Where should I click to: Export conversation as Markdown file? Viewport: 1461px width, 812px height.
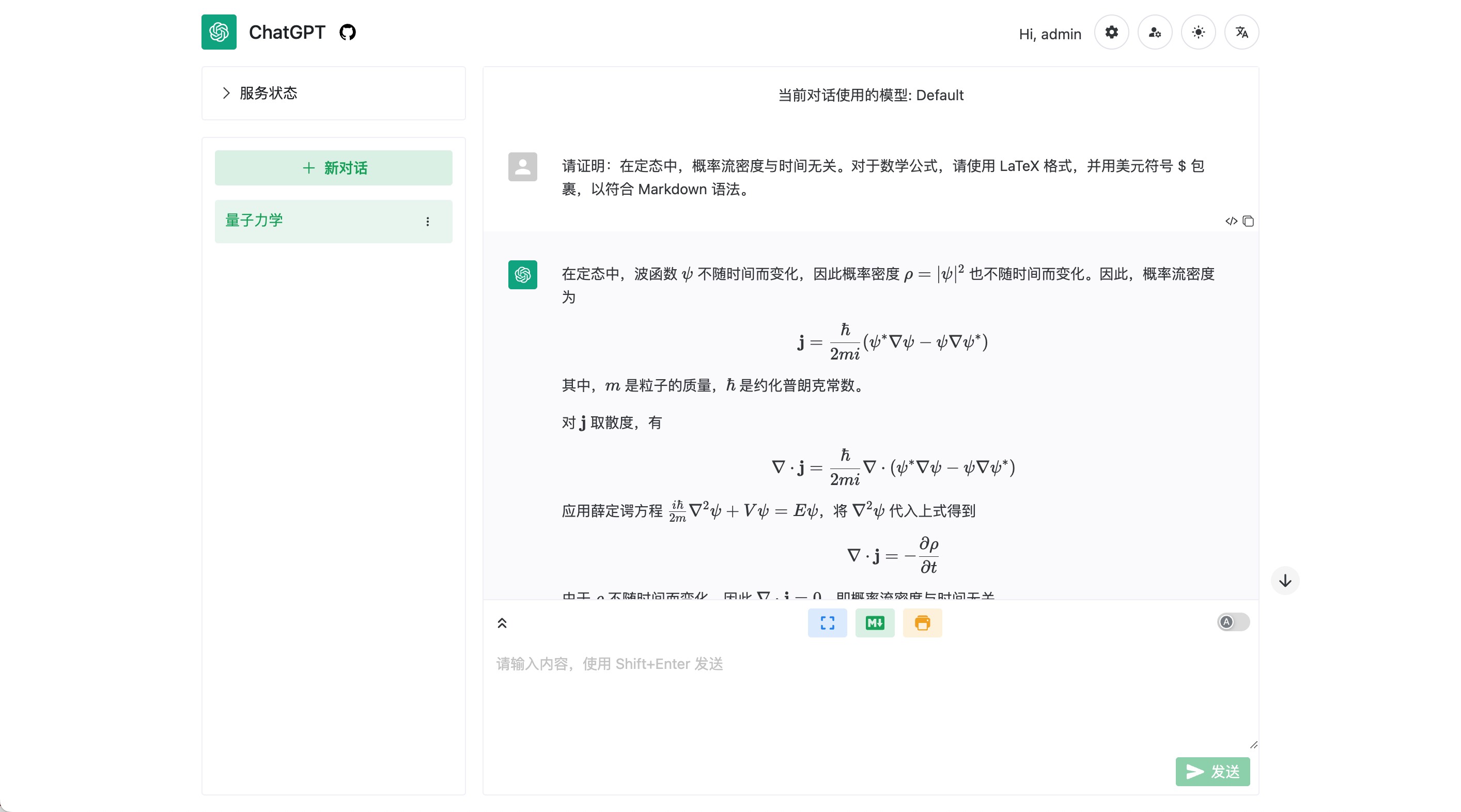point(875,622)
